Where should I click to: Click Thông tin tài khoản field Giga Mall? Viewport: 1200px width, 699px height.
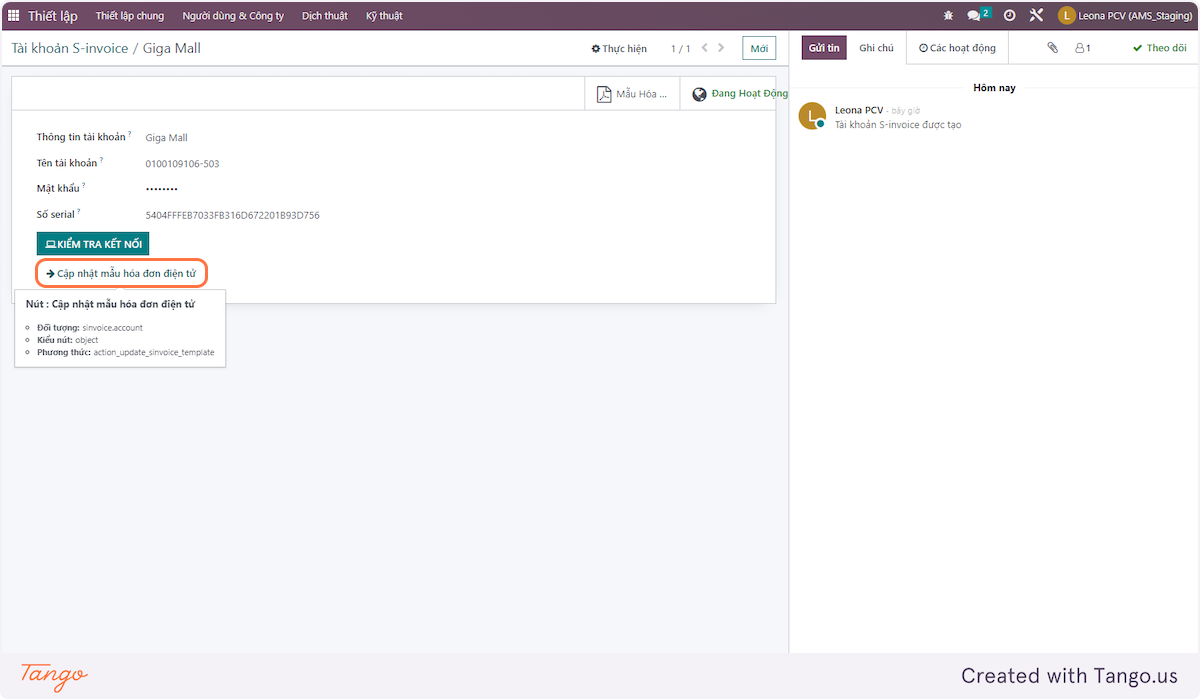166,138
